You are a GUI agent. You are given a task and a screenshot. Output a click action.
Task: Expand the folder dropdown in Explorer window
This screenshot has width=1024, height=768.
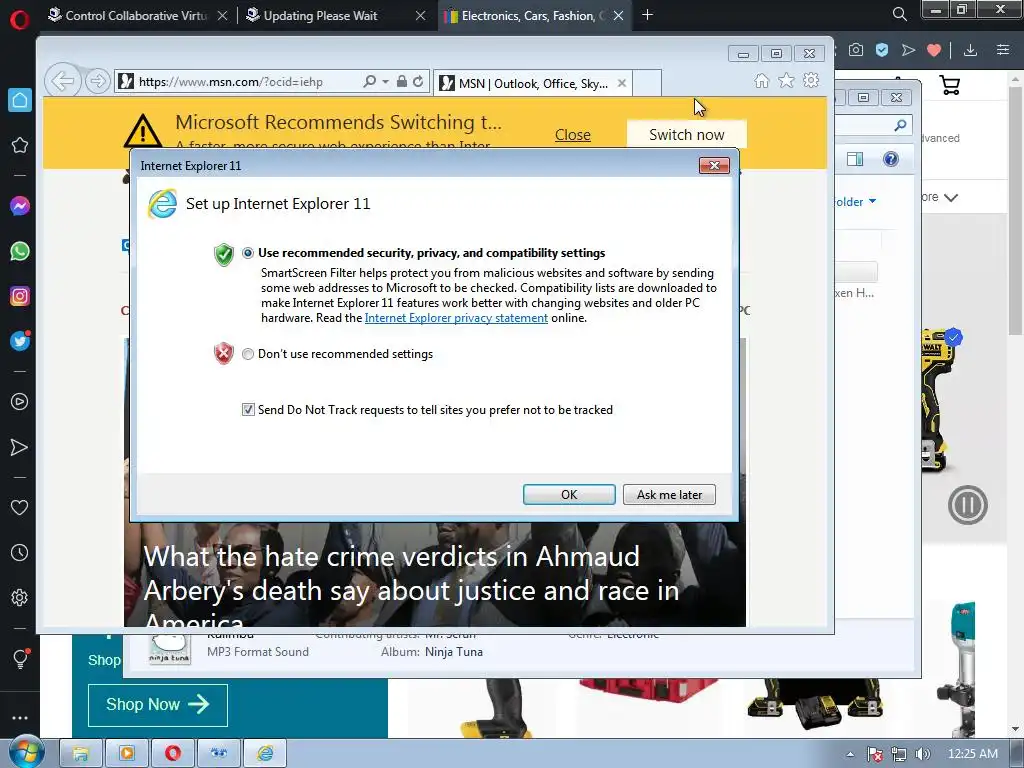click(x=872, y=201)
